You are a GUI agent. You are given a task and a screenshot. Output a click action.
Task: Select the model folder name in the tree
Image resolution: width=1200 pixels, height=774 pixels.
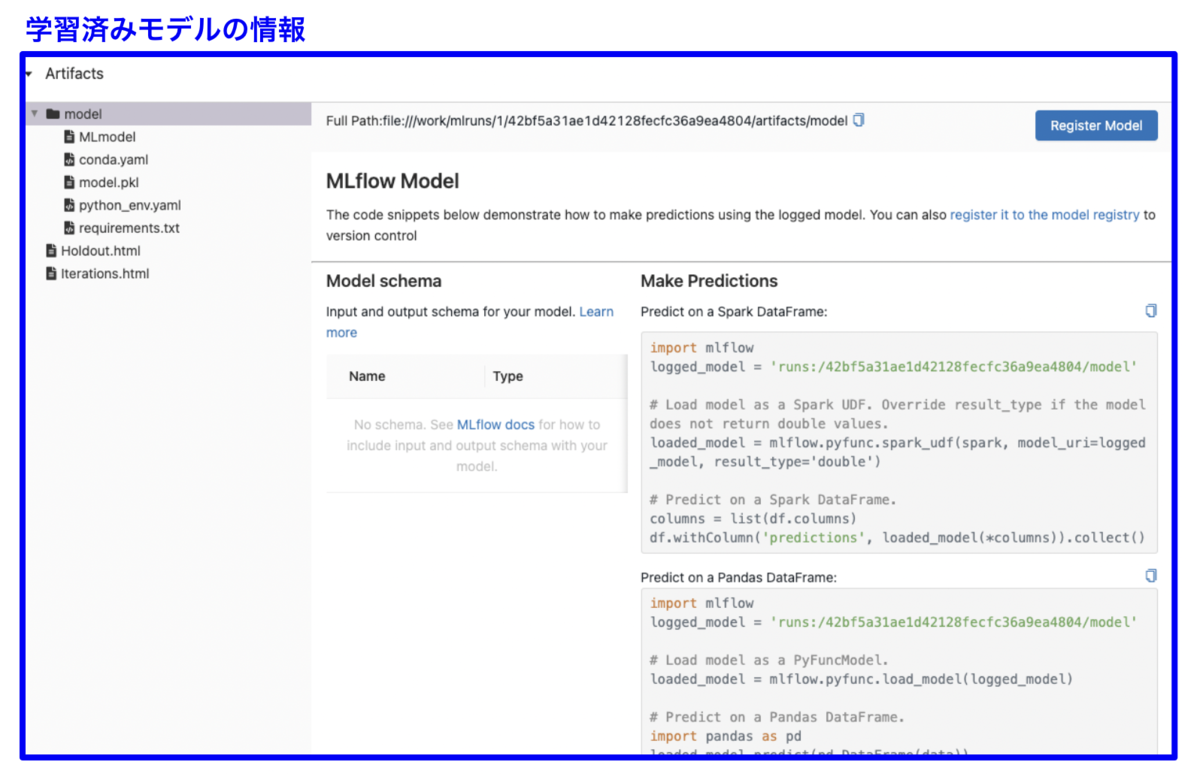point(83,114)
